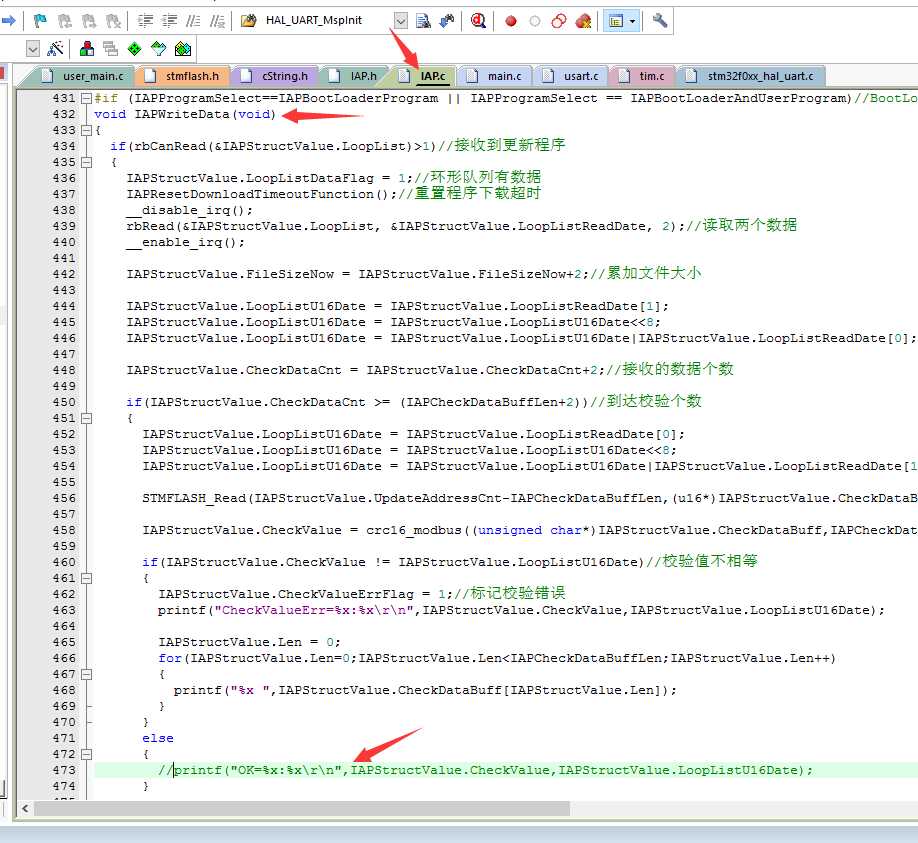Collapse the function body at line 433
The width and height of the screenshot is (918, 843).
click(x=86, y=131)
